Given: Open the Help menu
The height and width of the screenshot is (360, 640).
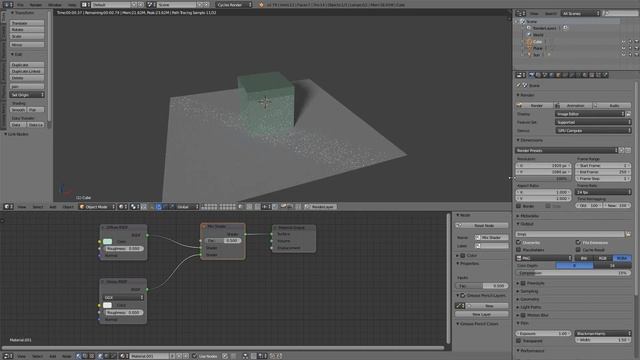Looking at the screenshot, I should click(x=72, y=4).
